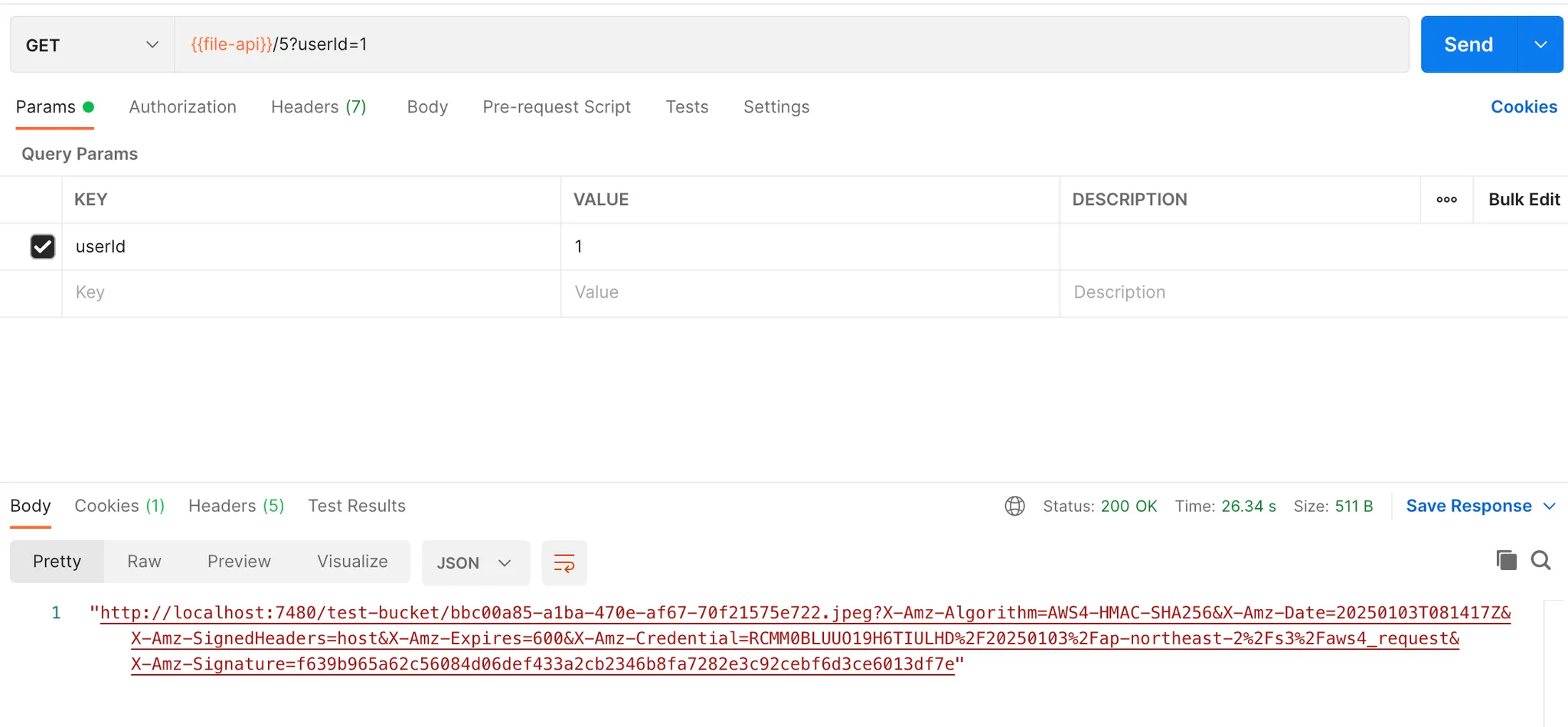Screen dimensions: 1568x727
Task: Open the Authorization tab
Action: tap(182, 107)
